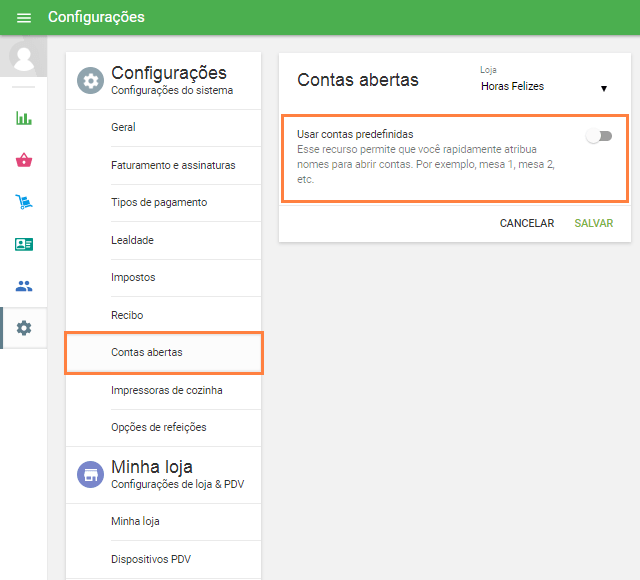The width and height of the screenshot is (640, 580).
Task: Click the CANCELAR button
Action: [x=527, y=223]
